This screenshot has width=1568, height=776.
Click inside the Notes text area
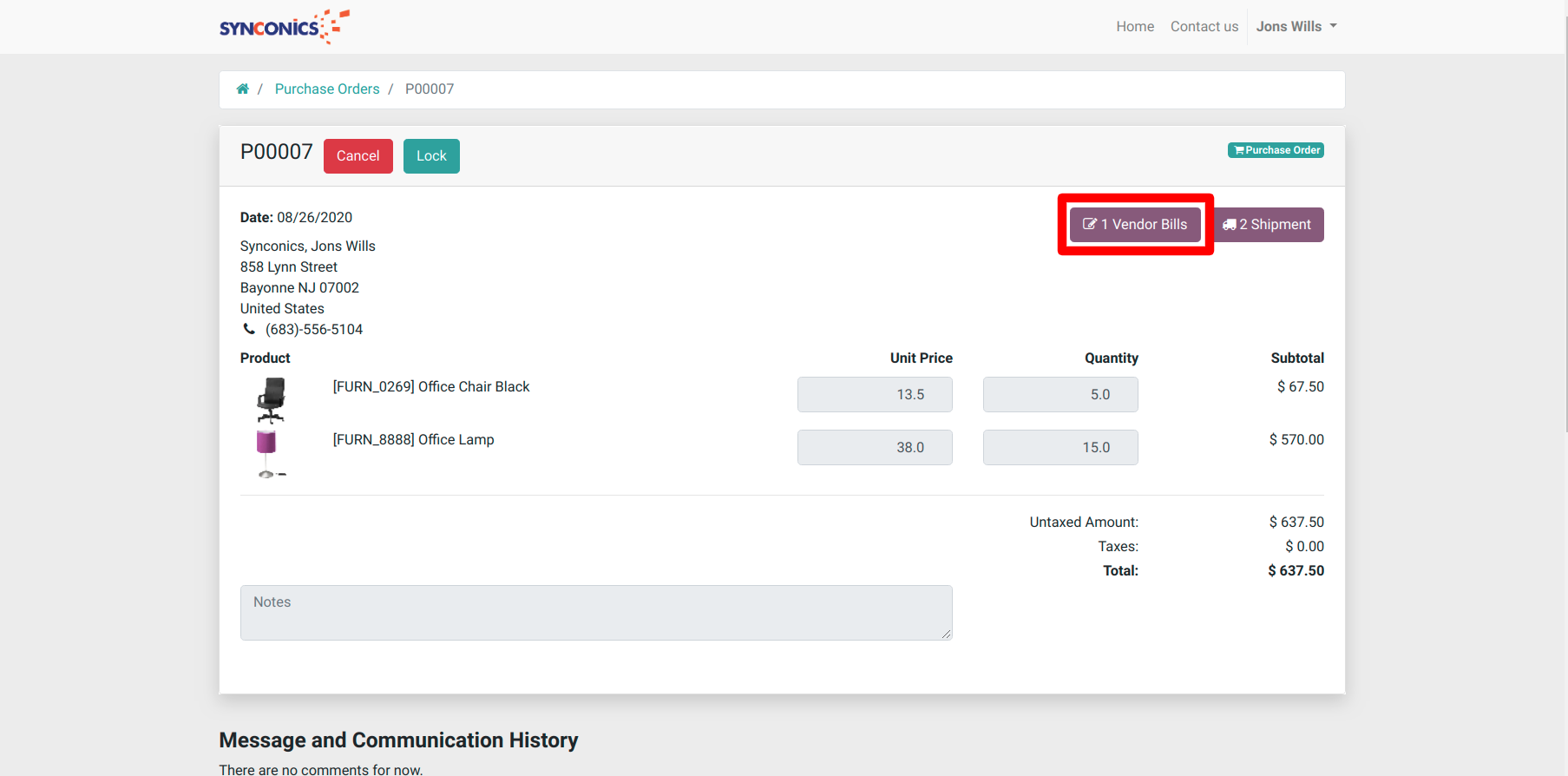596,613
